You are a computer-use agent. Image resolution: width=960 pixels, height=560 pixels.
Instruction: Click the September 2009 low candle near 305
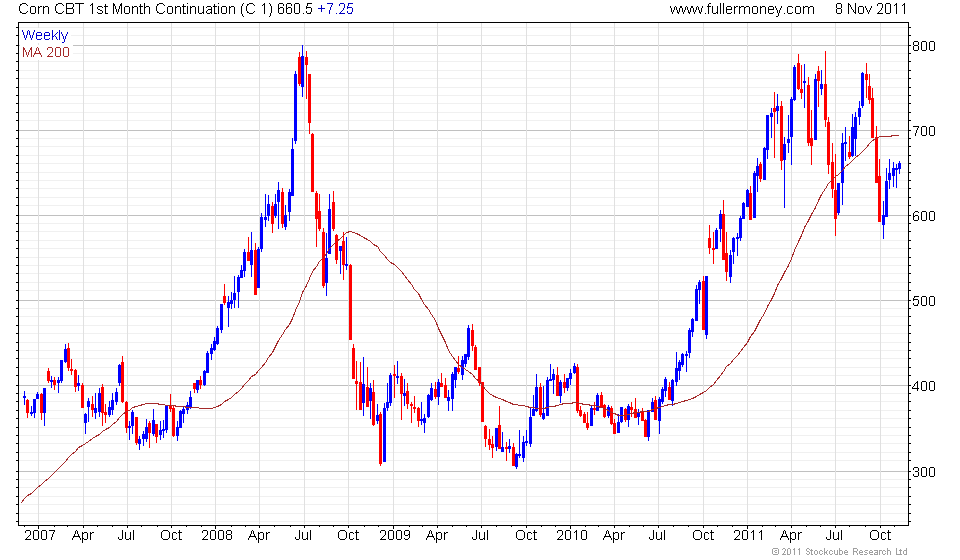point(516,460)
